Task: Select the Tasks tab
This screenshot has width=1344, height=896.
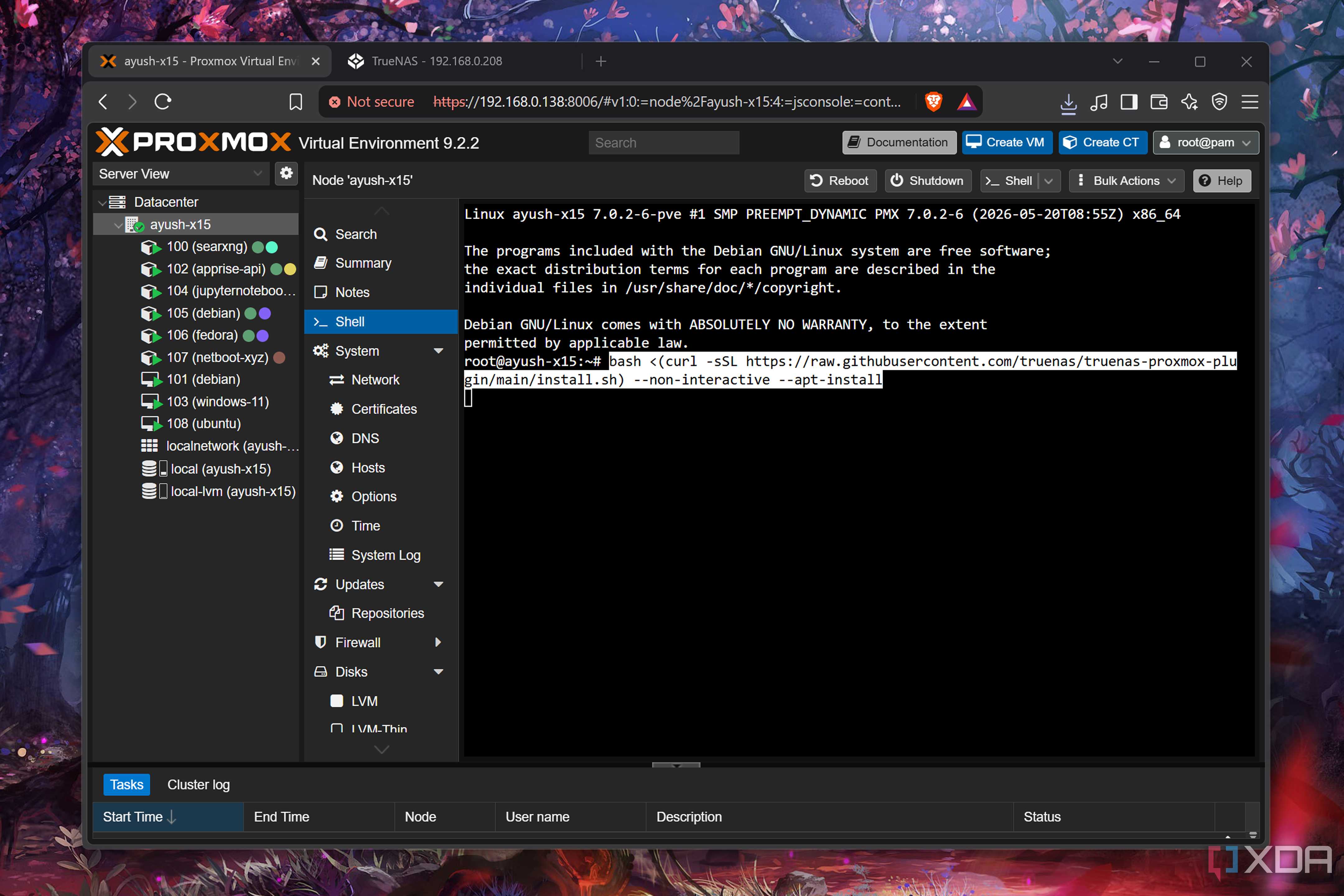Action: tap(127, 785)
